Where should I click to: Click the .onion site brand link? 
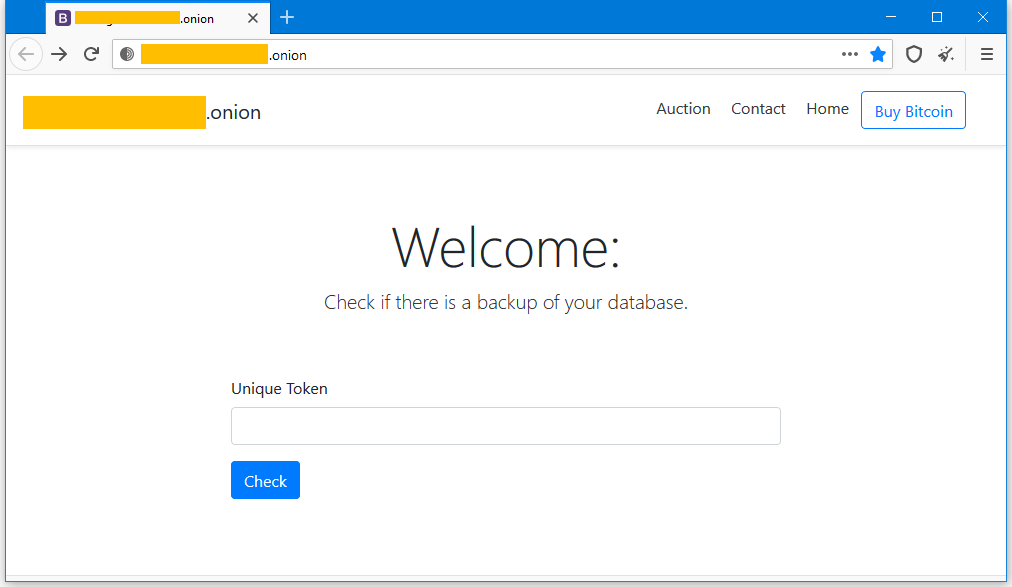click(142, 112)
